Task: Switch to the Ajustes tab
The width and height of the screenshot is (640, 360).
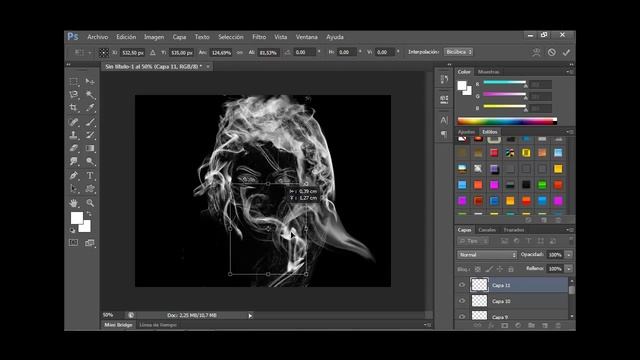Action: point(466,132)
